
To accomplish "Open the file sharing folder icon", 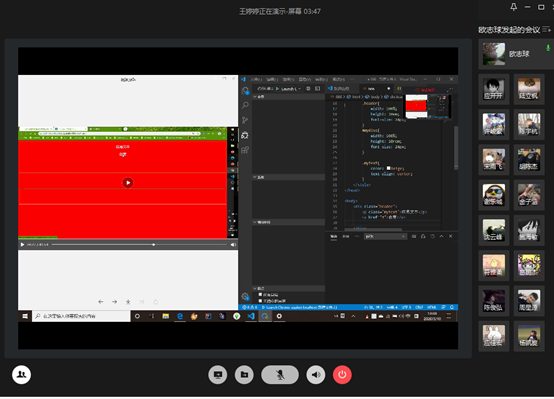I will (x=244, y=375).
